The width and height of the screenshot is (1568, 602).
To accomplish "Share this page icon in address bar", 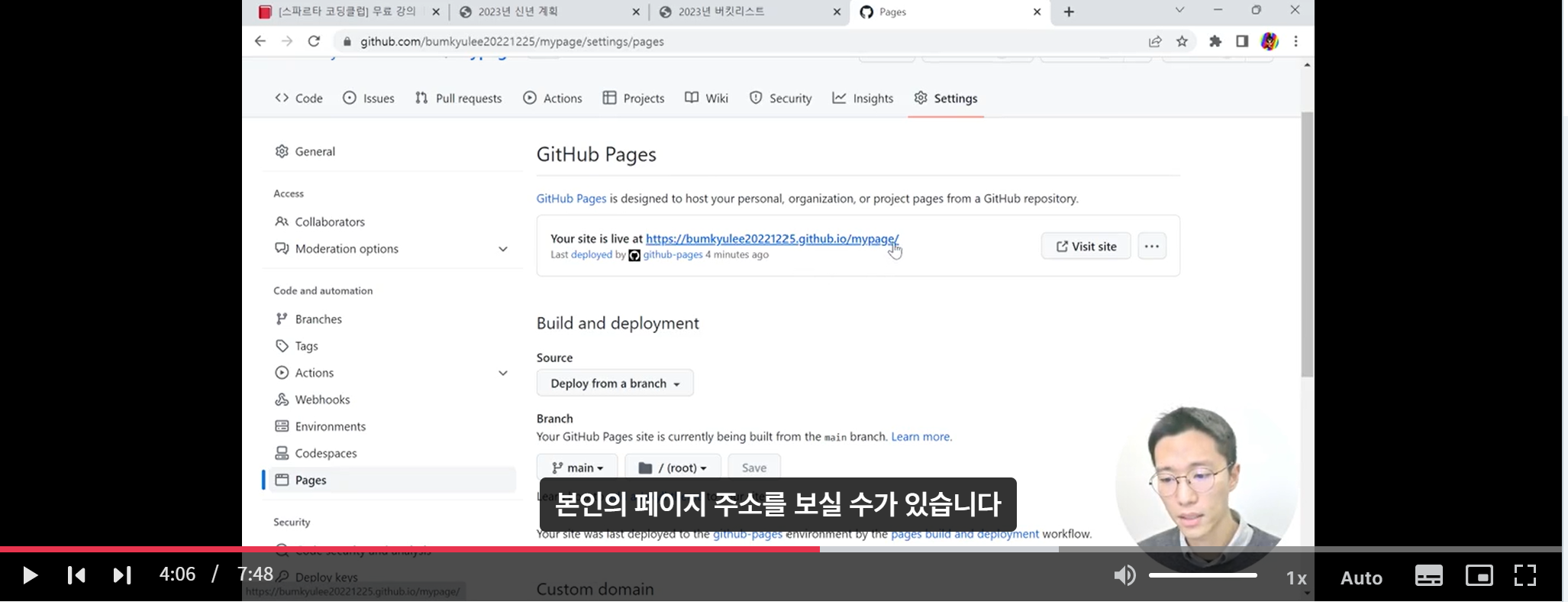I will click(x=1155, y=41).
